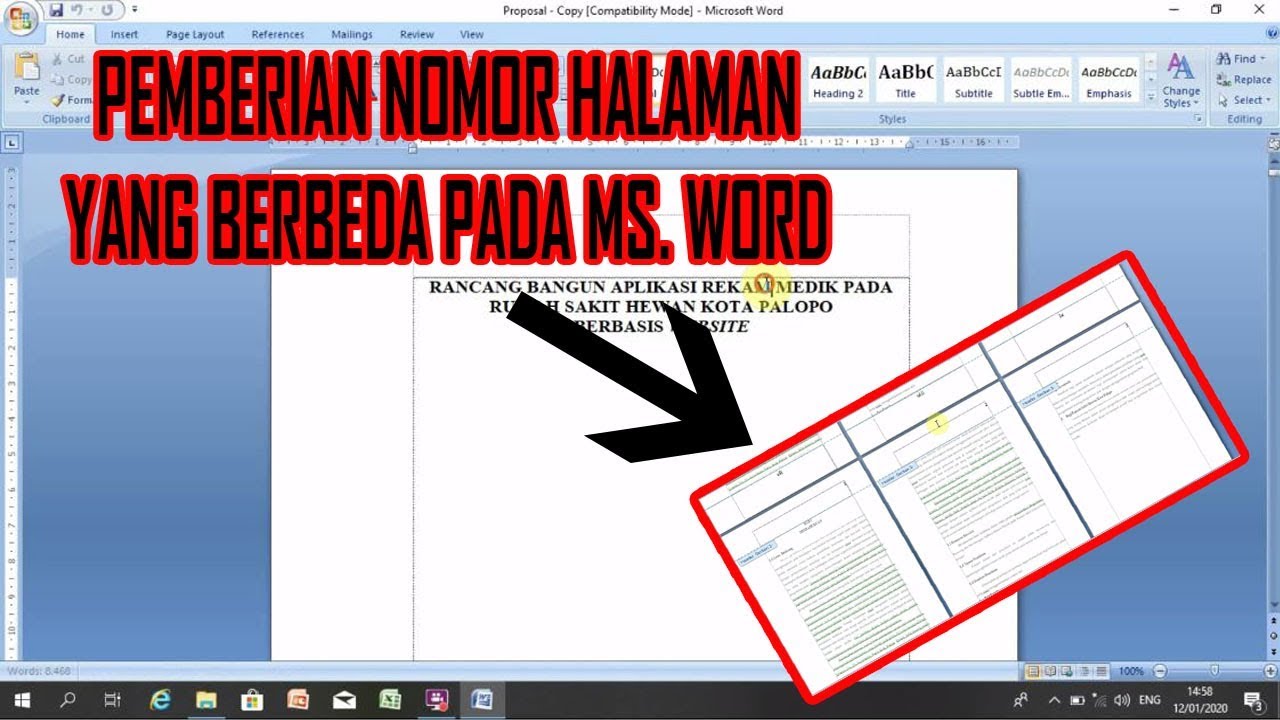Zoom out with the minus button
This screenshot has width=1280, height=720.
click(1159, 671)
